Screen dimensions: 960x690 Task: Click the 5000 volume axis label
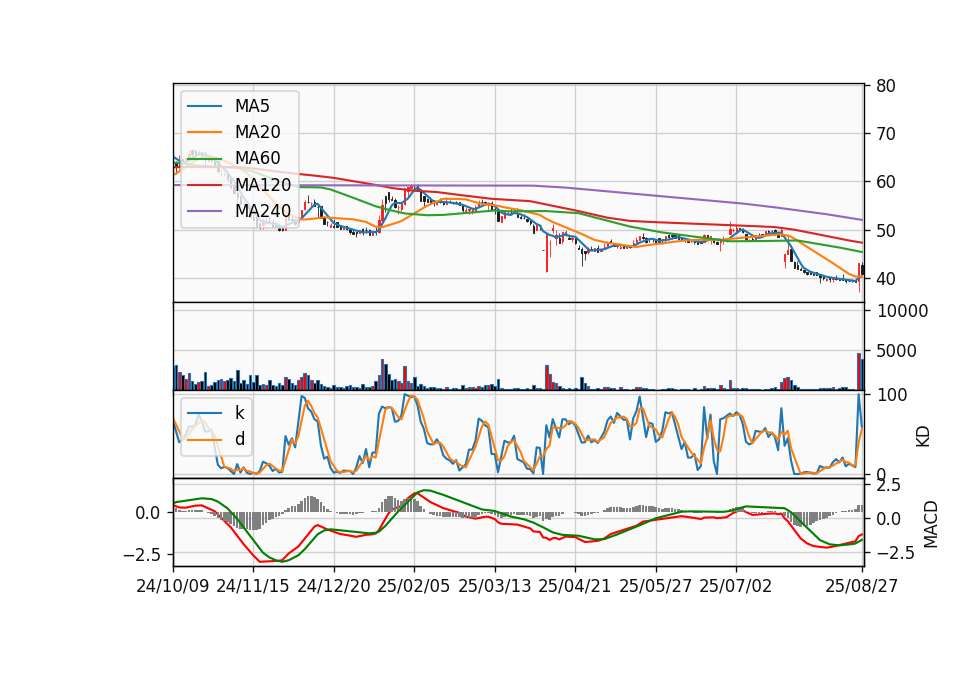click(897, 351)
